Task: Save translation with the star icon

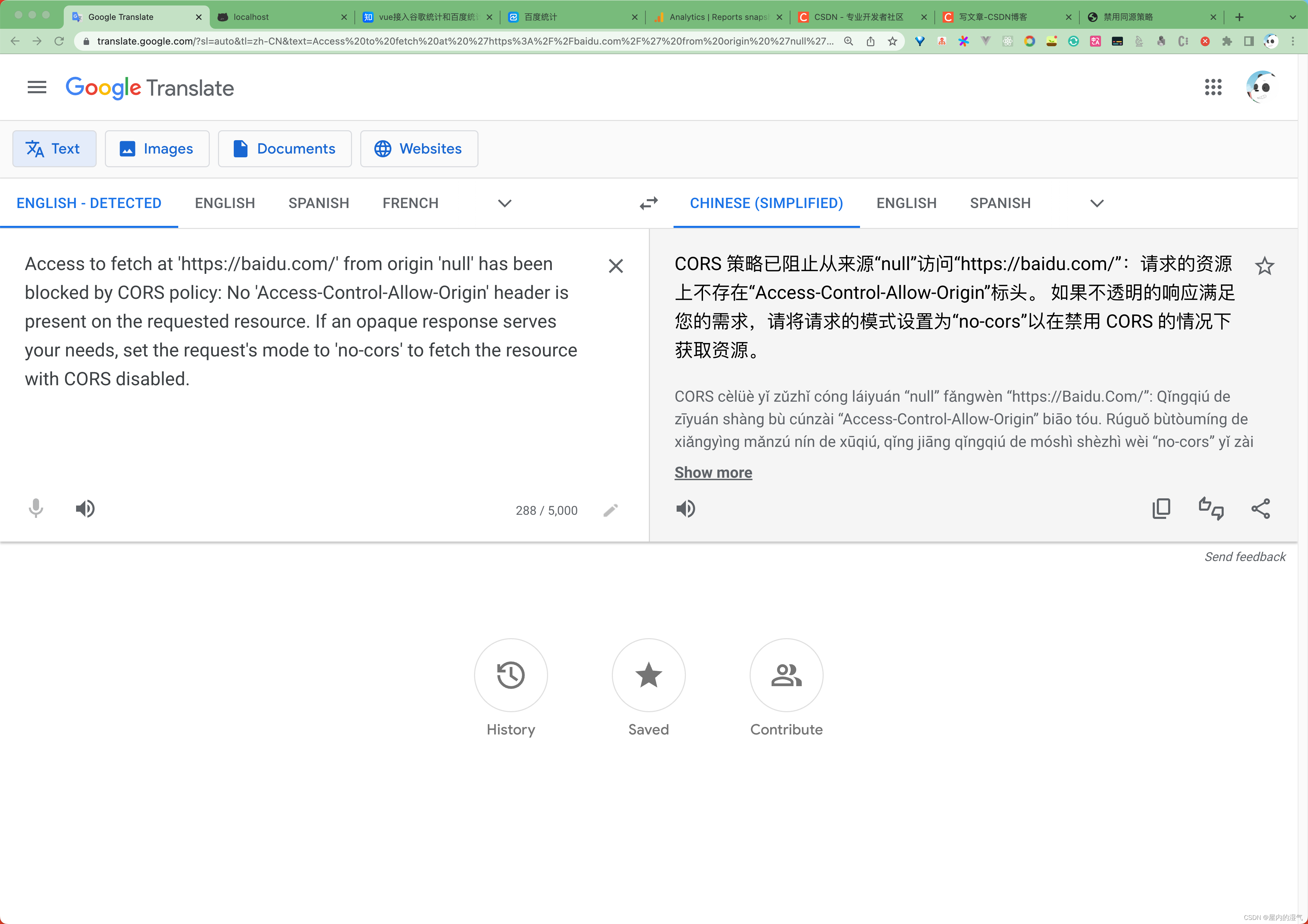Action: (x=1264, y=266)
